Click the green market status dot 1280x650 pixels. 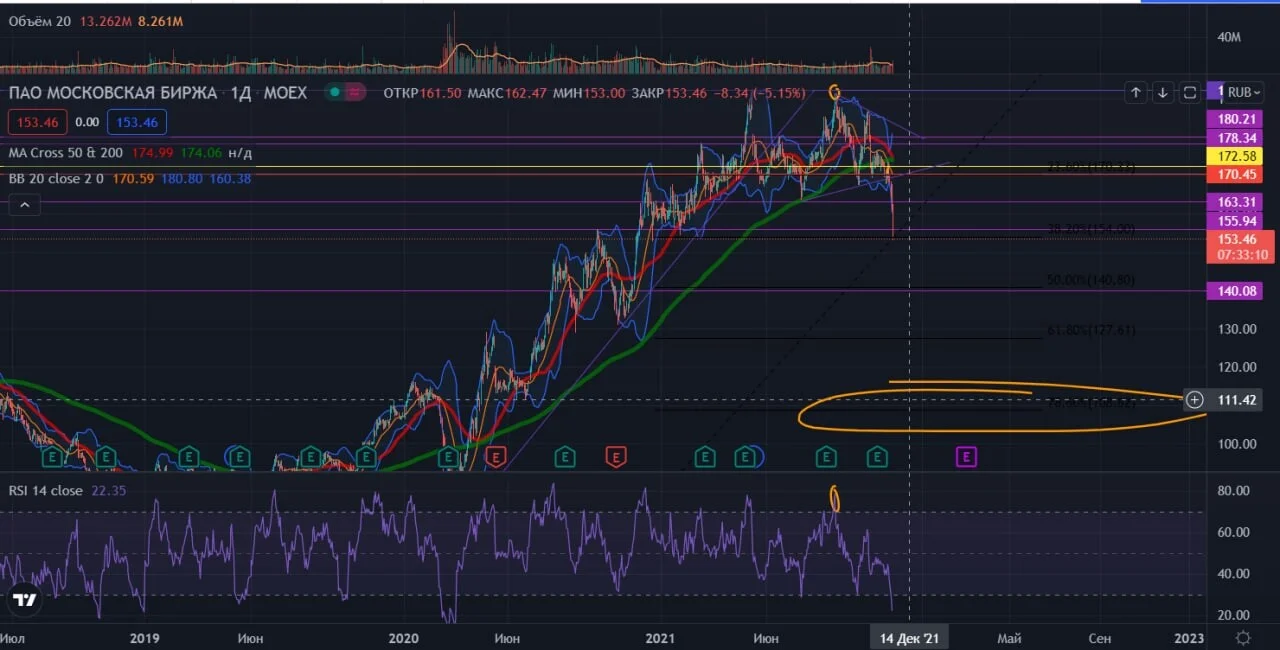pyautogui.click(x=335, y=92)
